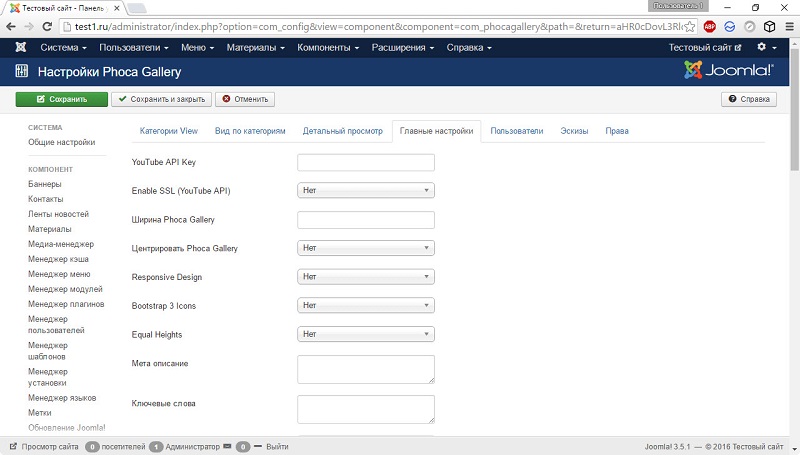Click the Joomla logo icon in top menu

coord(21,47)
